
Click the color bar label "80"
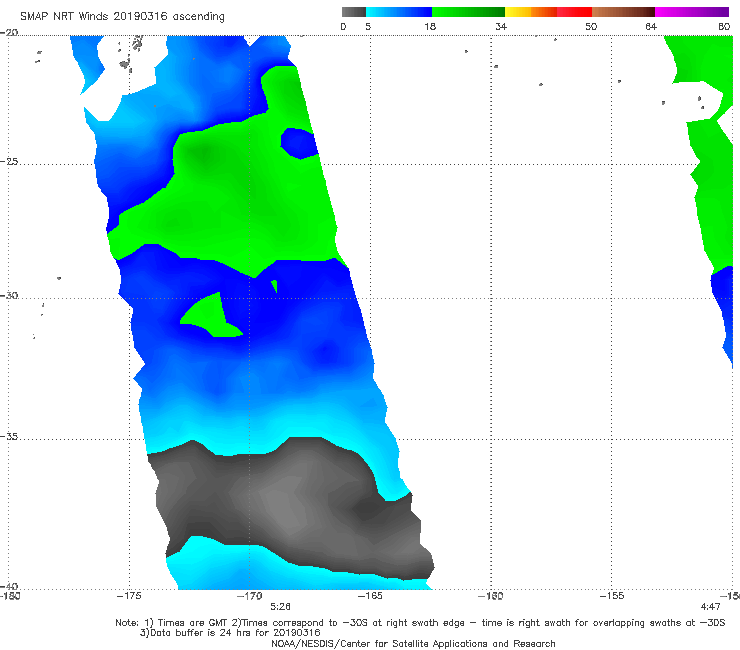[724, 26]
